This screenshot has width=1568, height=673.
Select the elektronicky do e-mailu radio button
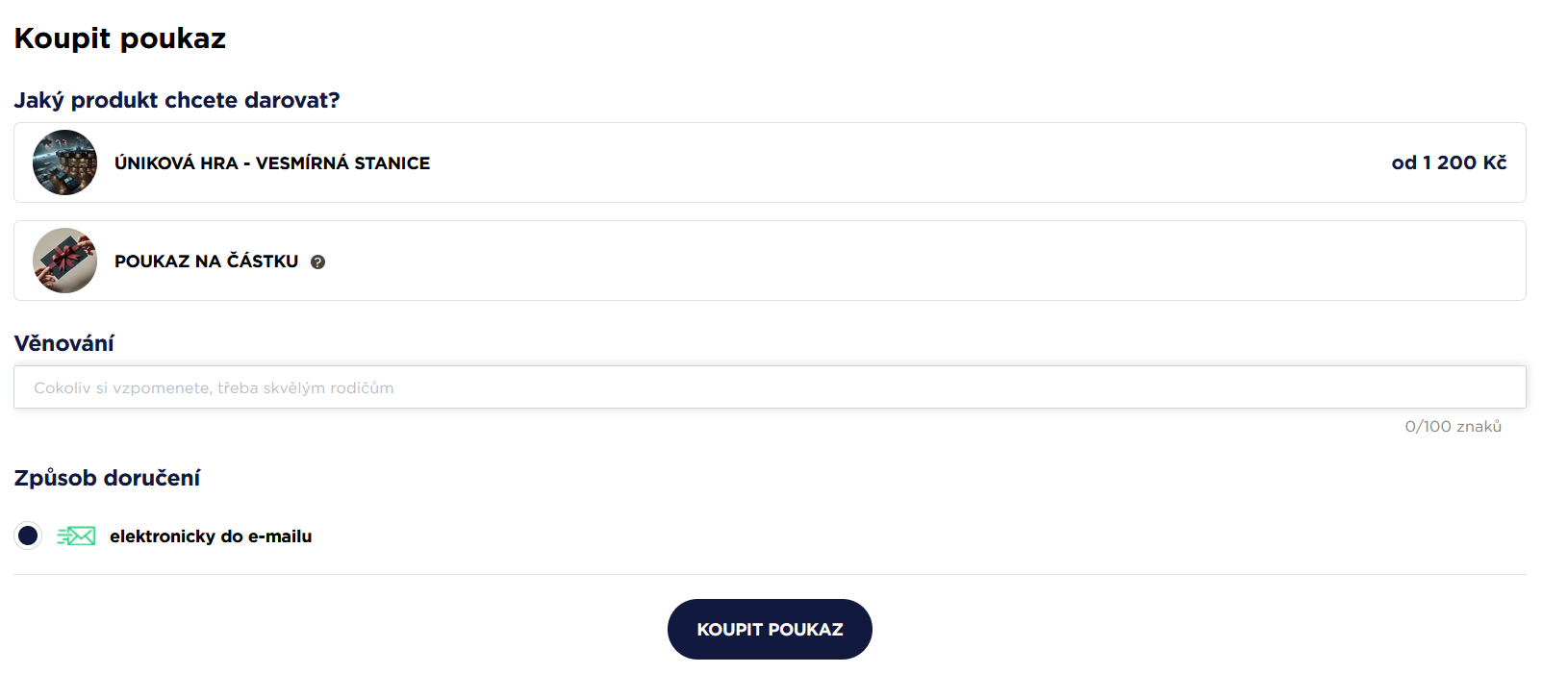point(28,536)
